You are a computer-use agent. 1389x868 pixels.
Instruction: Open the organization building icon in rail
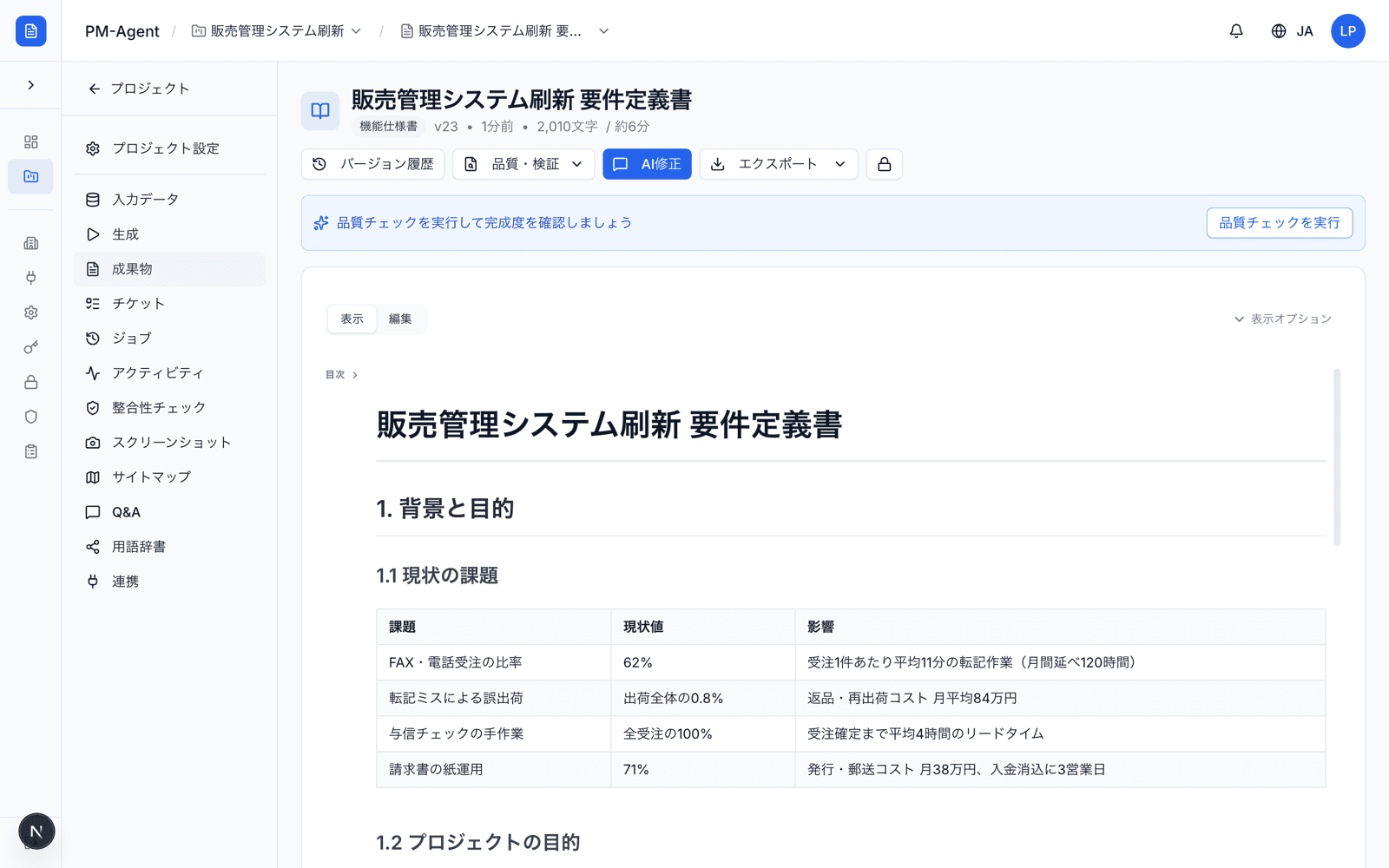coord(31,243)
